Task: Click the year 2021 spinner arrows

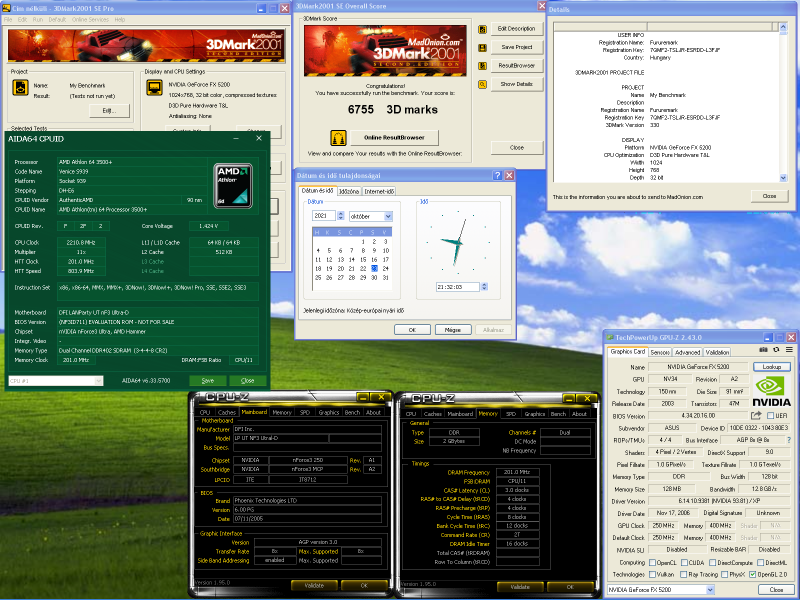Action: 341,216
